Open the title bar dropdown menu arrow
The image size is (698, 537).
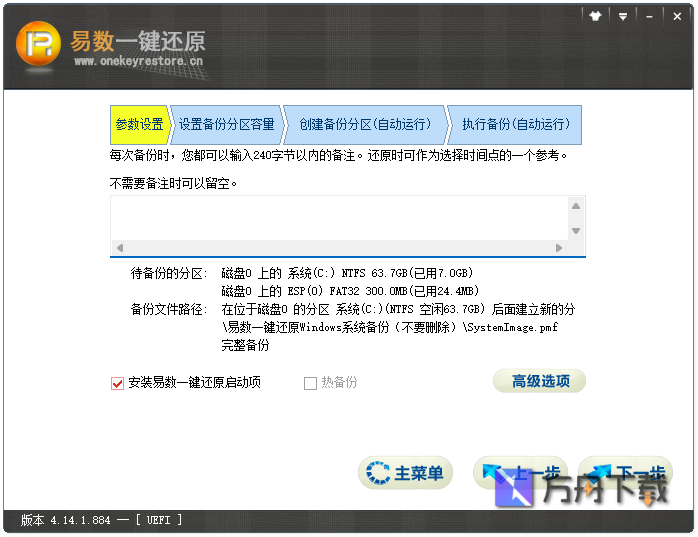pos(623,16)
